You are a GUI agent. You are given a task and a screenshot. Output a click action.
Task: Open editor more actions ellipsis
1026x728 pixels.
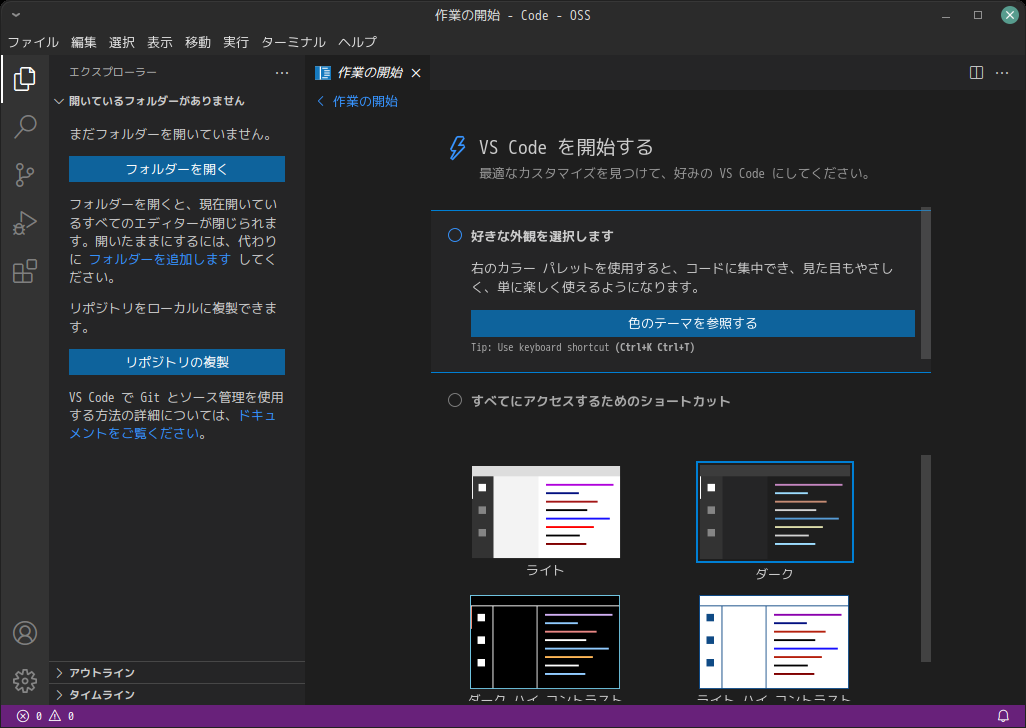click(1002, 73)
